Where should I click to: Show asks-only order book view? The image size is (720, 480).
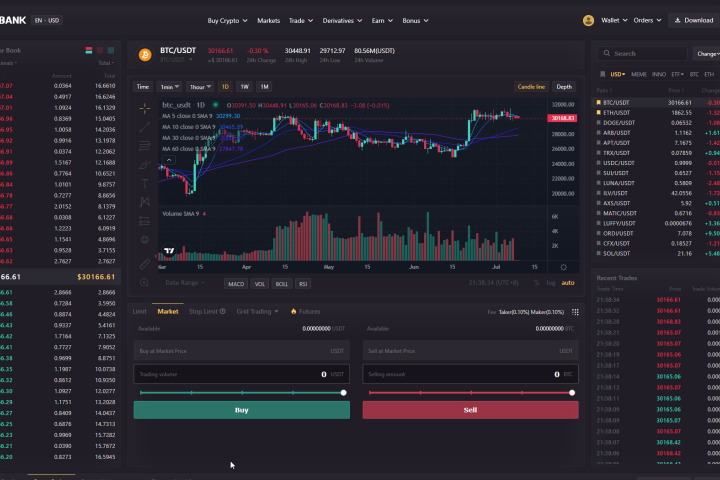100,51
